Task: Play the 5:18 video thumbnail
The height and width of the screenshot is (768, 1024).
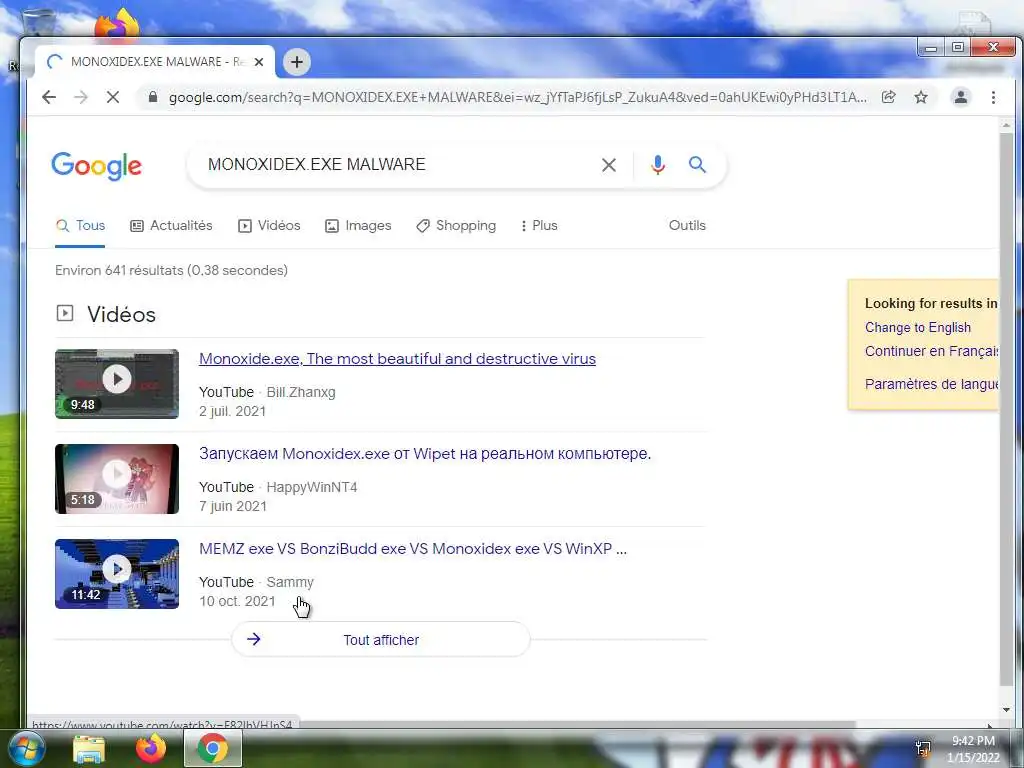Action: click(x=117, y=479)
